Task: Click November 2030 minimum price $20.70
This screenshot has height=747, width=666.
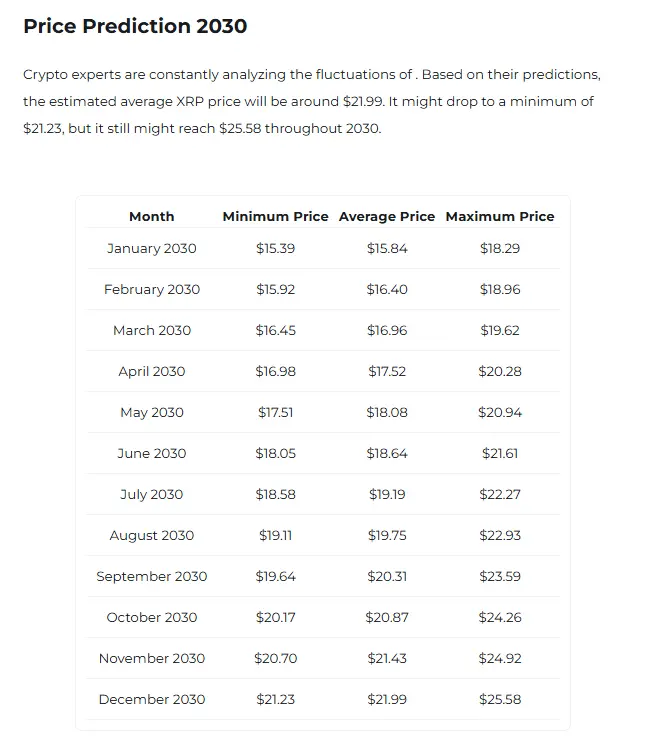Action: point(275,658)
